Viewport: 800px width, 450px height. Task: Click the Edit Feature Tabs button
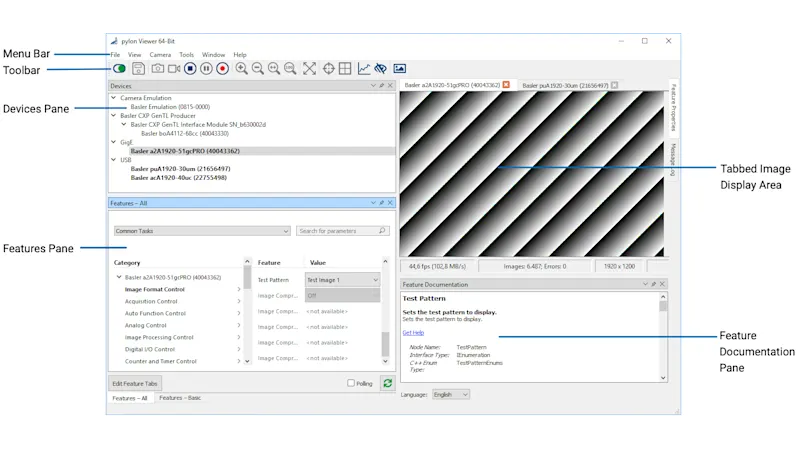point(134,383)
